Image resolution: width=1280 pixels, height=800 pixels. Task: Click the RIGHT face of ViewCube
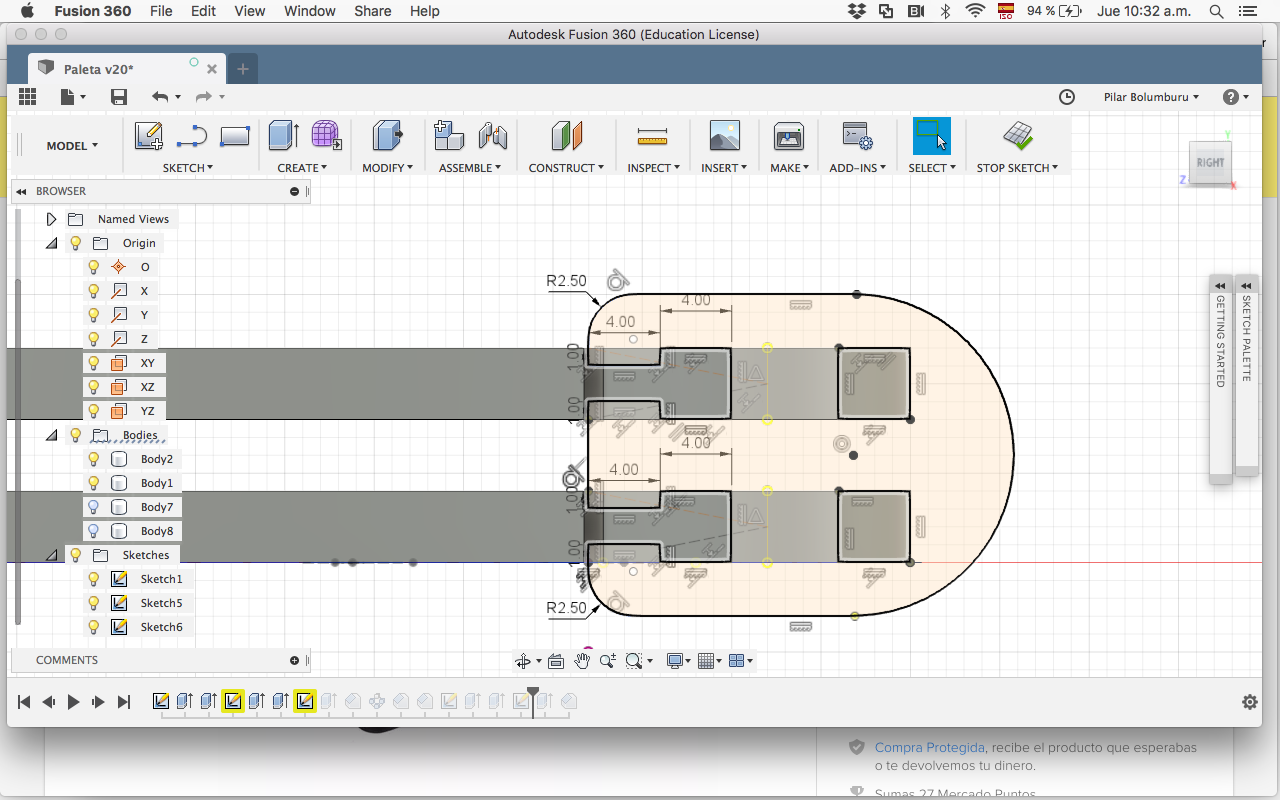1210,163
